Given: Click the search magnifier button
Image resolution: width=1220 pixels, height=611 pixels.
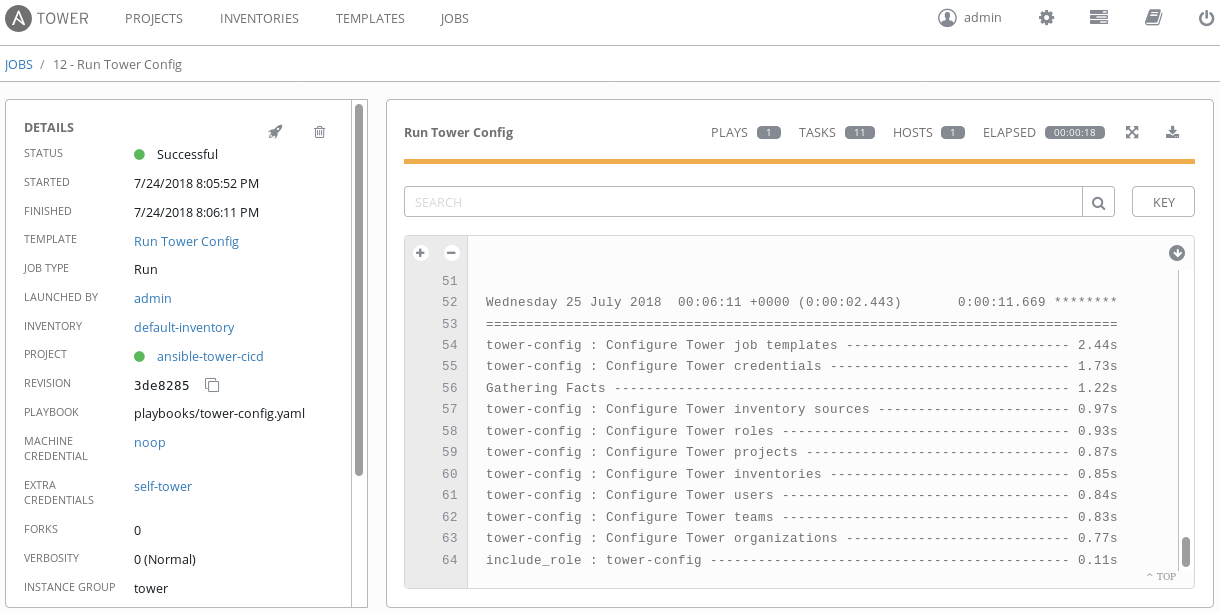Looking at the screenshot, I should coord(1098,202).
